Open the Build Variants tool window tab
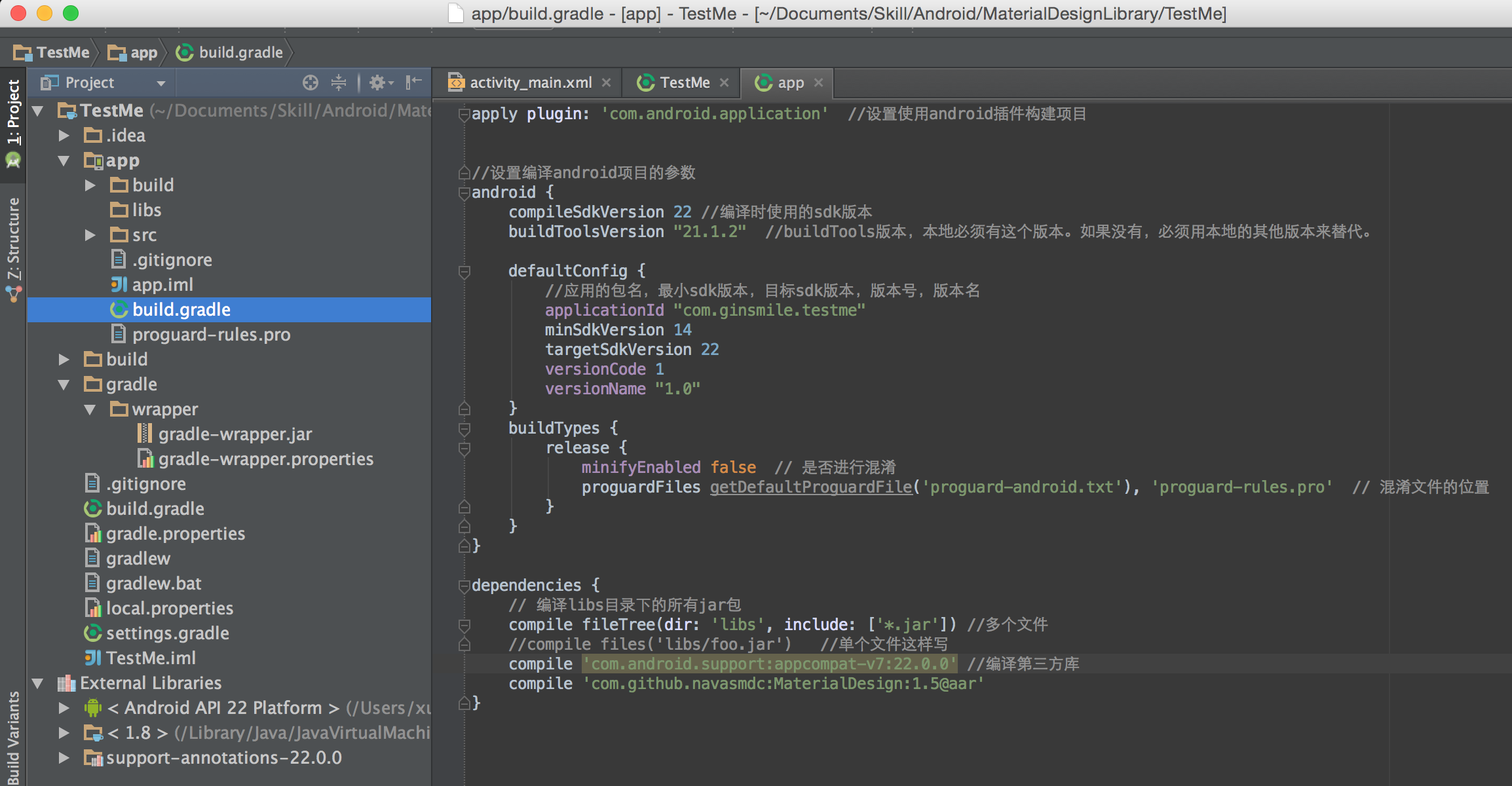 coord(13,736)
